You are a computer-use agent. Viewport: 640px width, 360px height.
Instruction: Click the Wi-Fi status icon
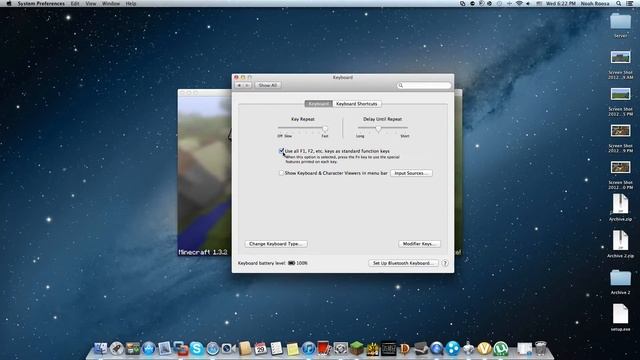point(519,3)
